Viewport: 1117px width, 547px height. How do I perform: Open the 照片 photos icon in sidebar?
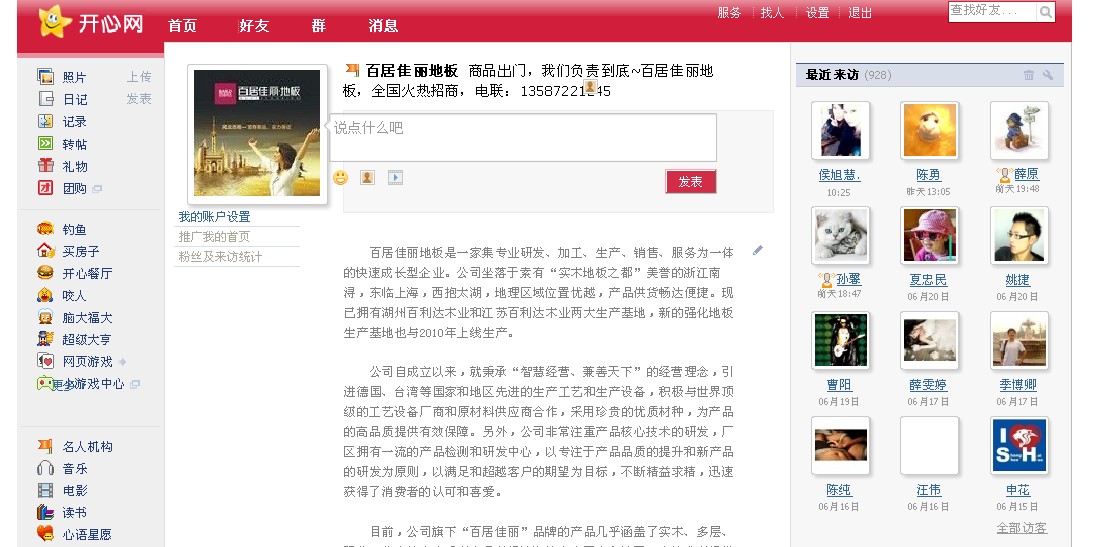[x=46, y=77]
